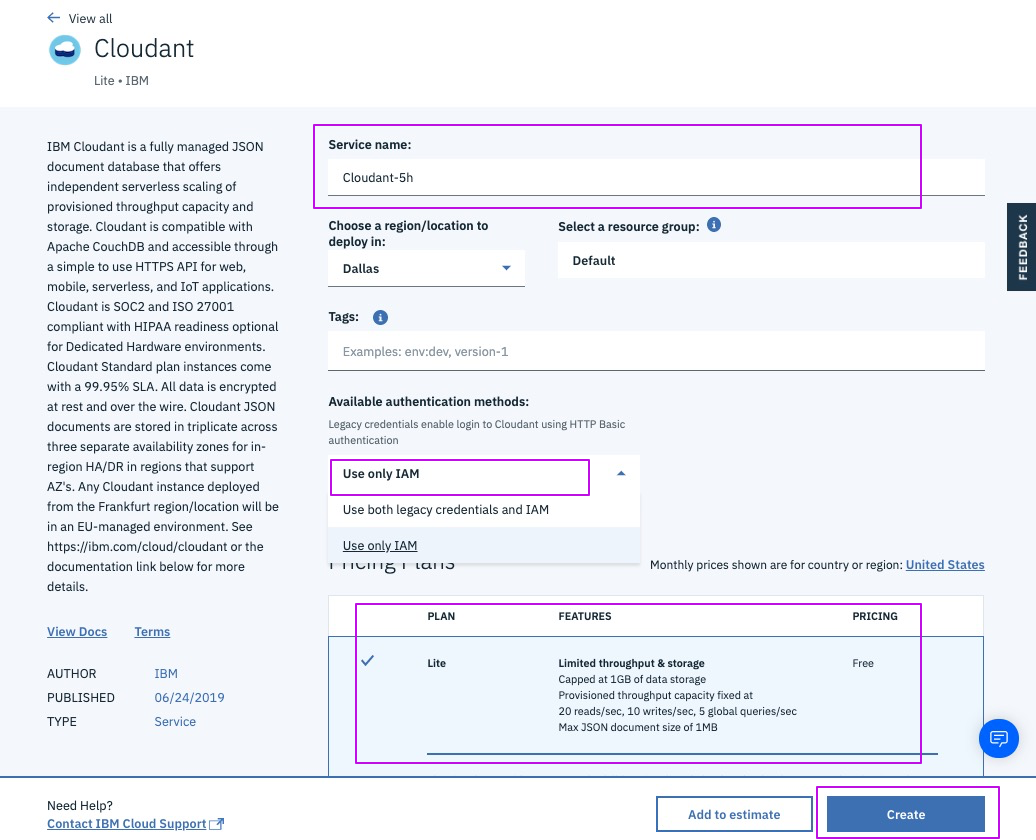Collapse the authentication methods dropdown arrow
This screenshot has width=1036, height=840.
[620, 473]
